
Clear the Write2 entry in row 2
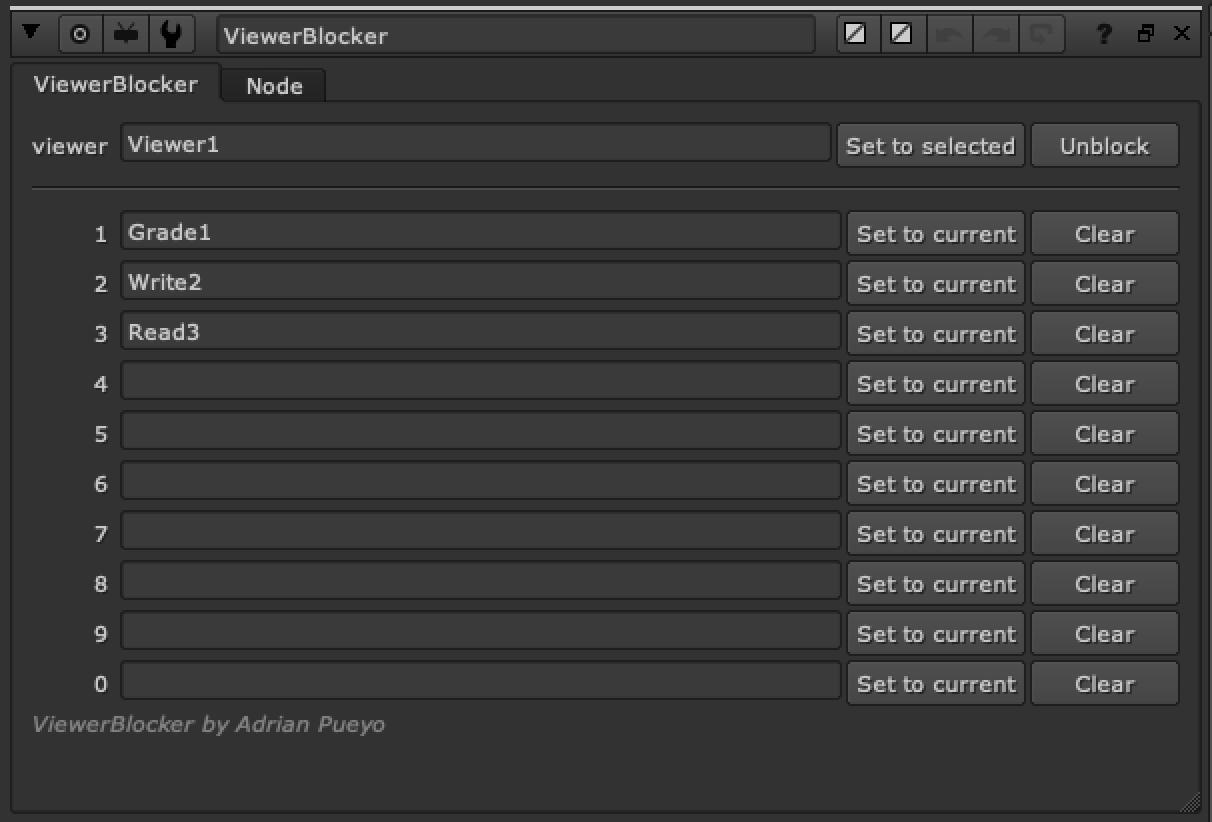click(1104, 283)
